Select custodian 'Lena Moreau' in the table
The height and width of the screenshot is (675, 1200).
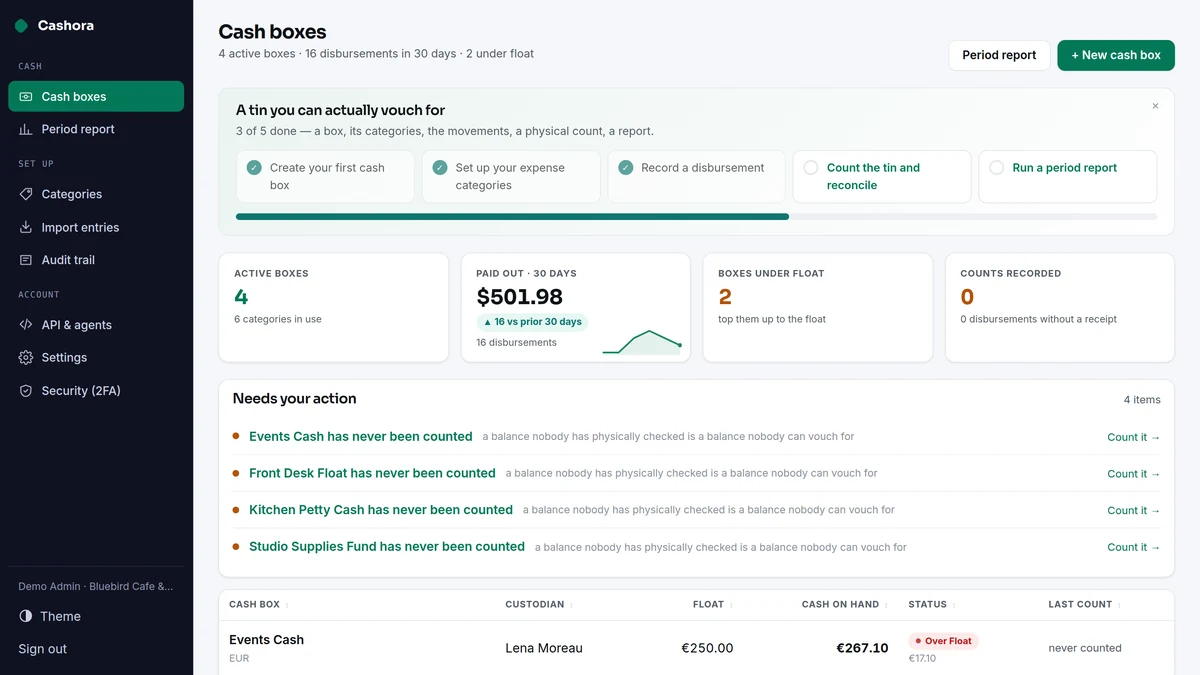(x=544, y=648)
